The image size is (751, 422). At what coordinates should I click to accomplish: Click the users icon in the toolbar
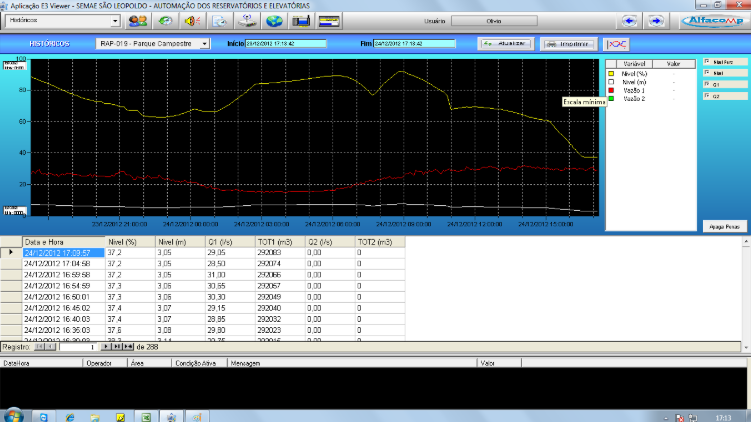(x=139, y=20)
